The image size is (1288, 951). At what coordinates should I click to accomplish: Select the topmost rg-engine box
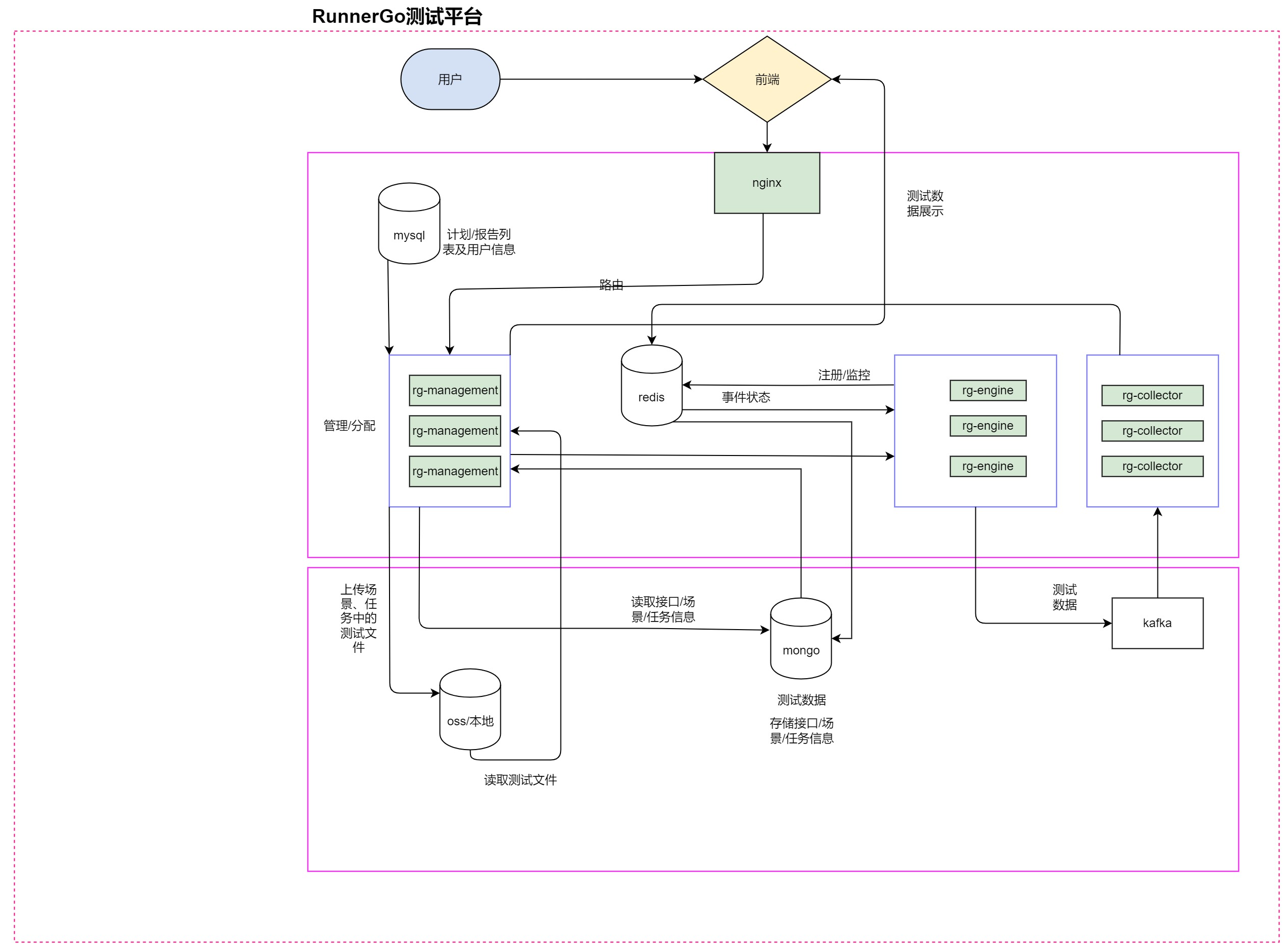click(x=988, y=390)
